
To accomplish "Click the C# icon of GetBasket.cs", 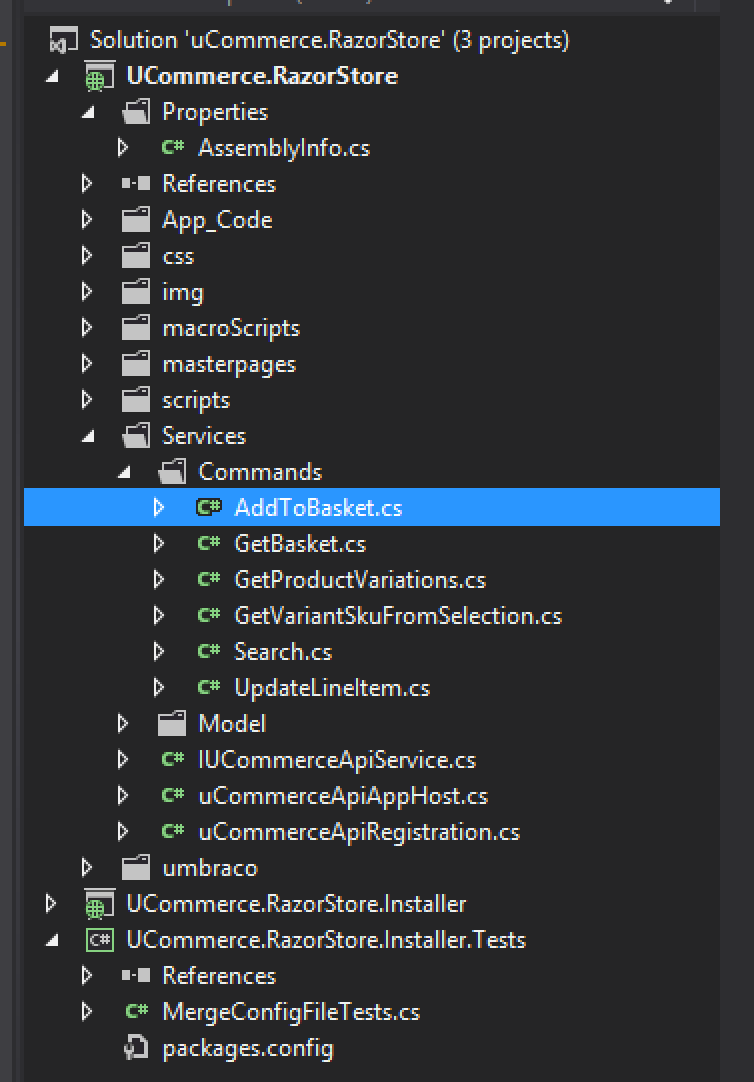I will pyautogui.click(x=208, y=544).
